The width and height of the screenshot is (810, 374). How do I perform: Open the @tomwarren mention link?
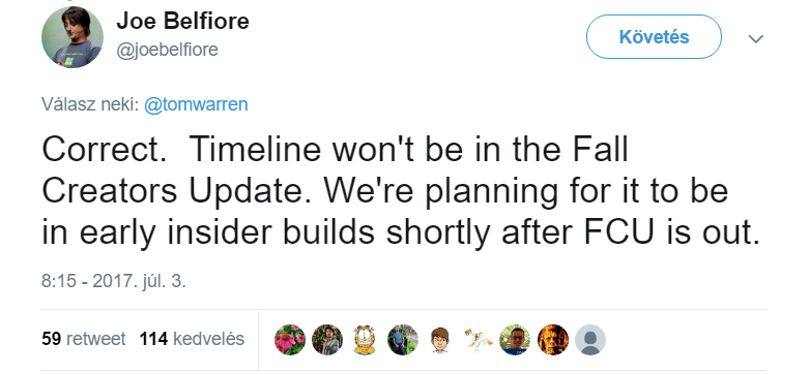pos(196,104)
